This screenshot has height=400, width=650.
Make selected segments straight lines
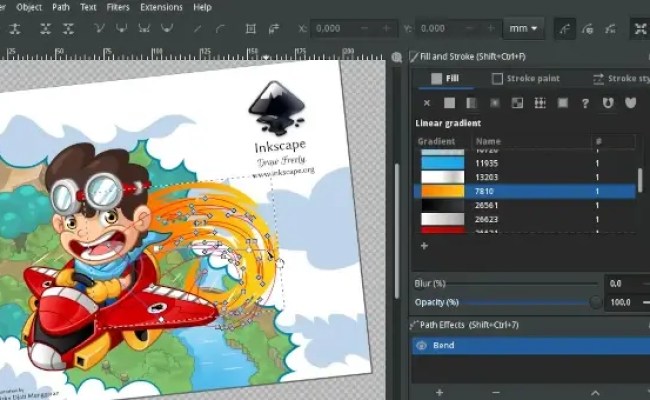[198, 29]
